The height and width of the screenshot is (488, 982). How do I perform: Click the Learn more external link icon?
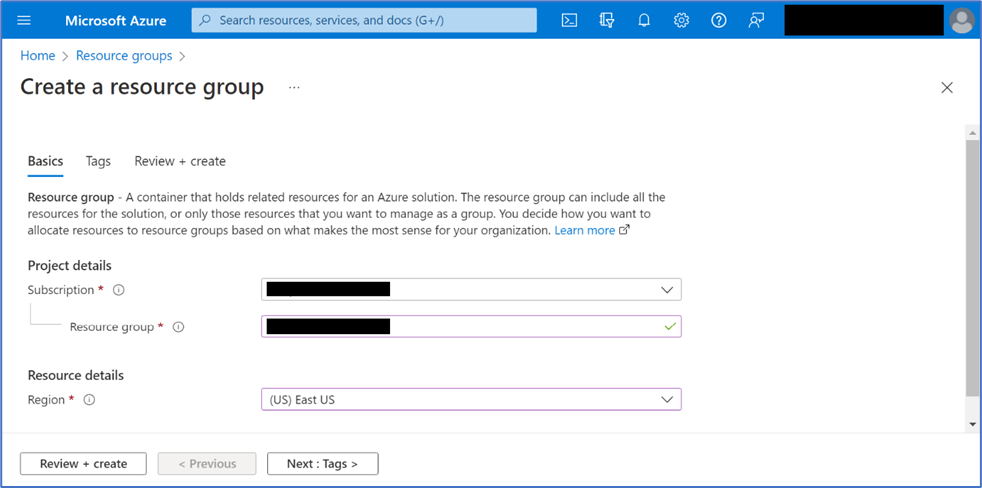click(x=624, y=230)
